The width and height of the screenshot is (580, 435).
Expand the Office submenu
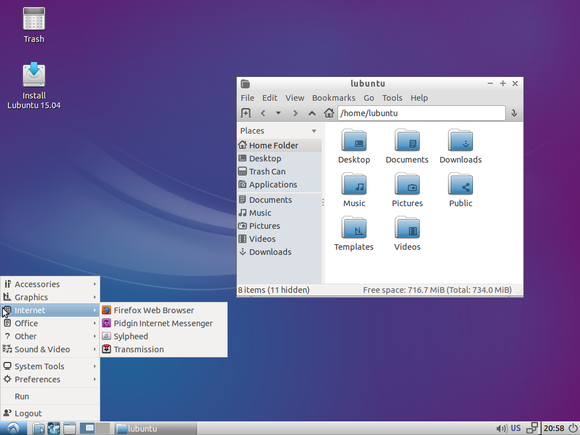click(50, 323)
